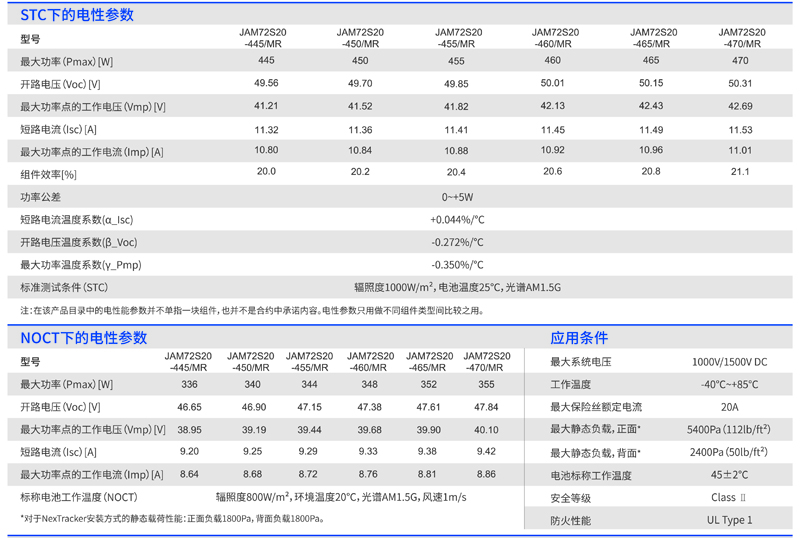Image resolution: width=800 pixels, height=538 pixels.
Task: Click STC Vmp value 42.69
Action: click(x=740, y=106)
